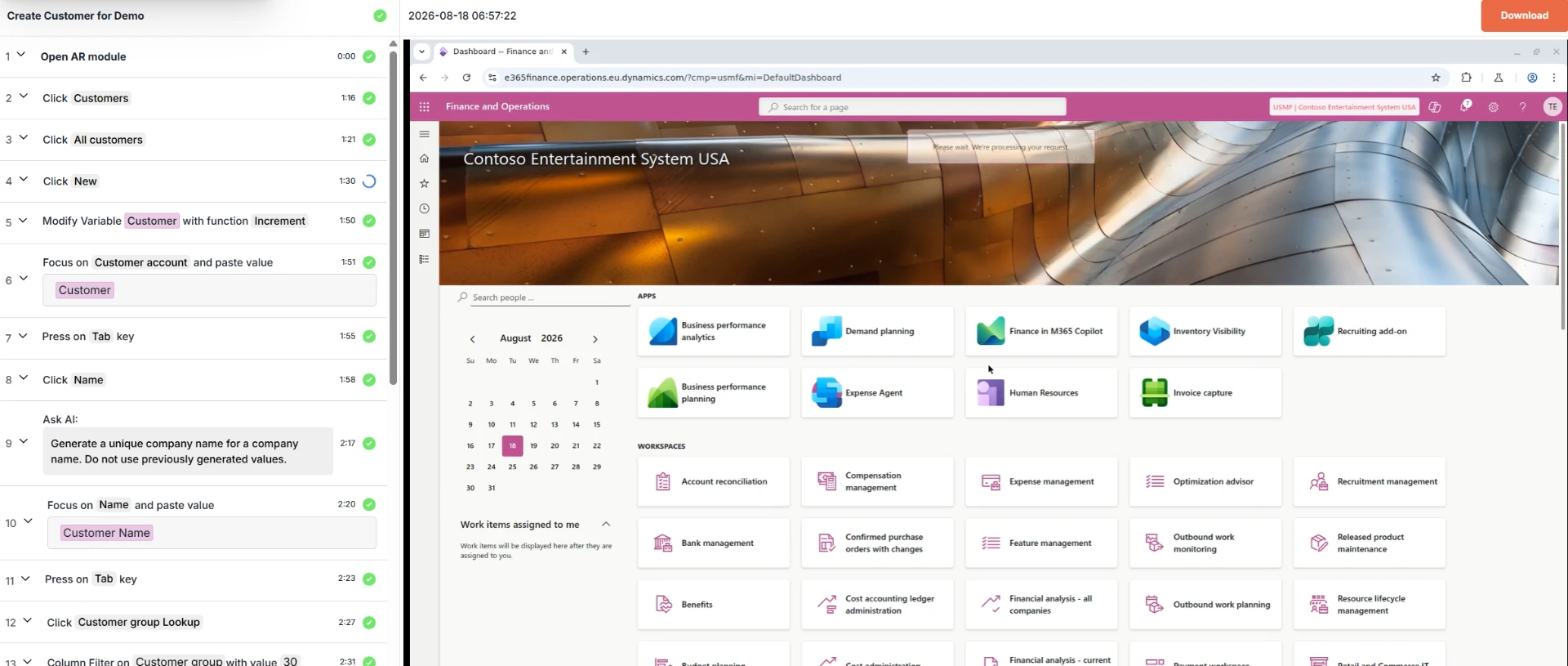Image resolution: width=1568 pixels, height=666 pixels.
Task: Open Workspaces icon in left sidebar
Action: tap(424, 234)
